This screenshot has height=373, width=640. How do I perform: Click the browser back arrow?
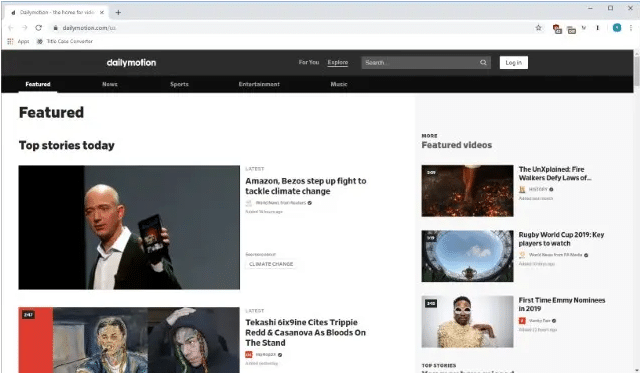pyautogui.click(x=11, y=28)
